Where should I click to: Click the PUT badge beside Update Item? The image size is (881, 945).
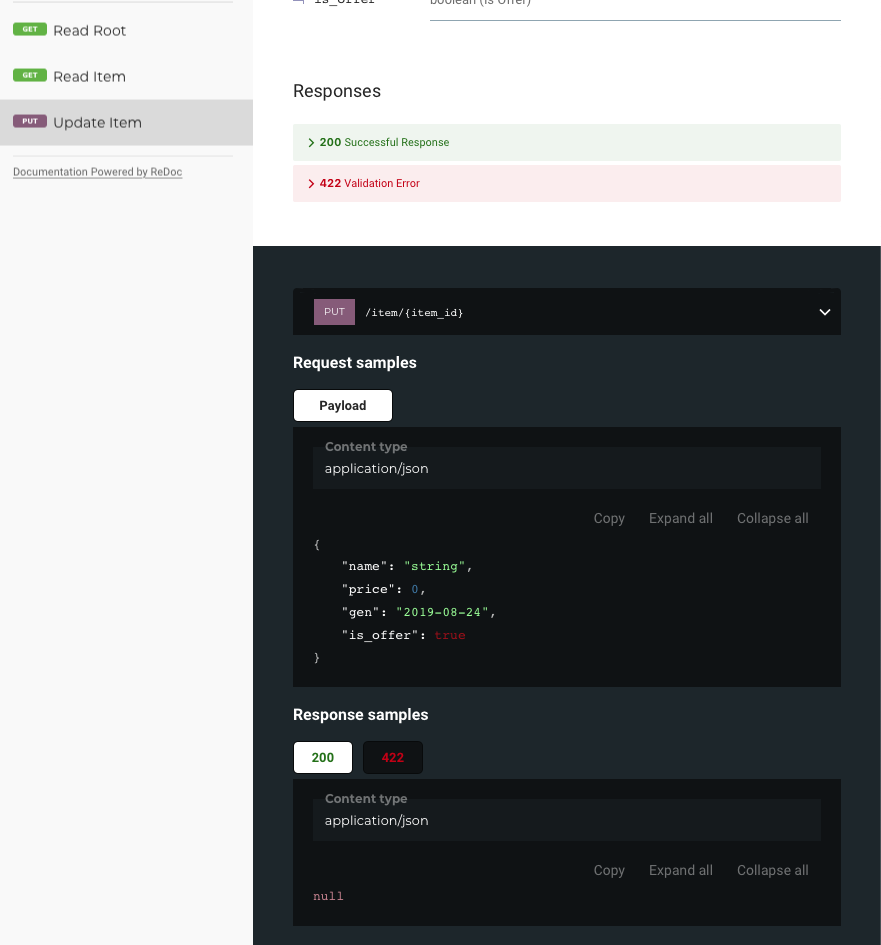(x=30, y=121)
